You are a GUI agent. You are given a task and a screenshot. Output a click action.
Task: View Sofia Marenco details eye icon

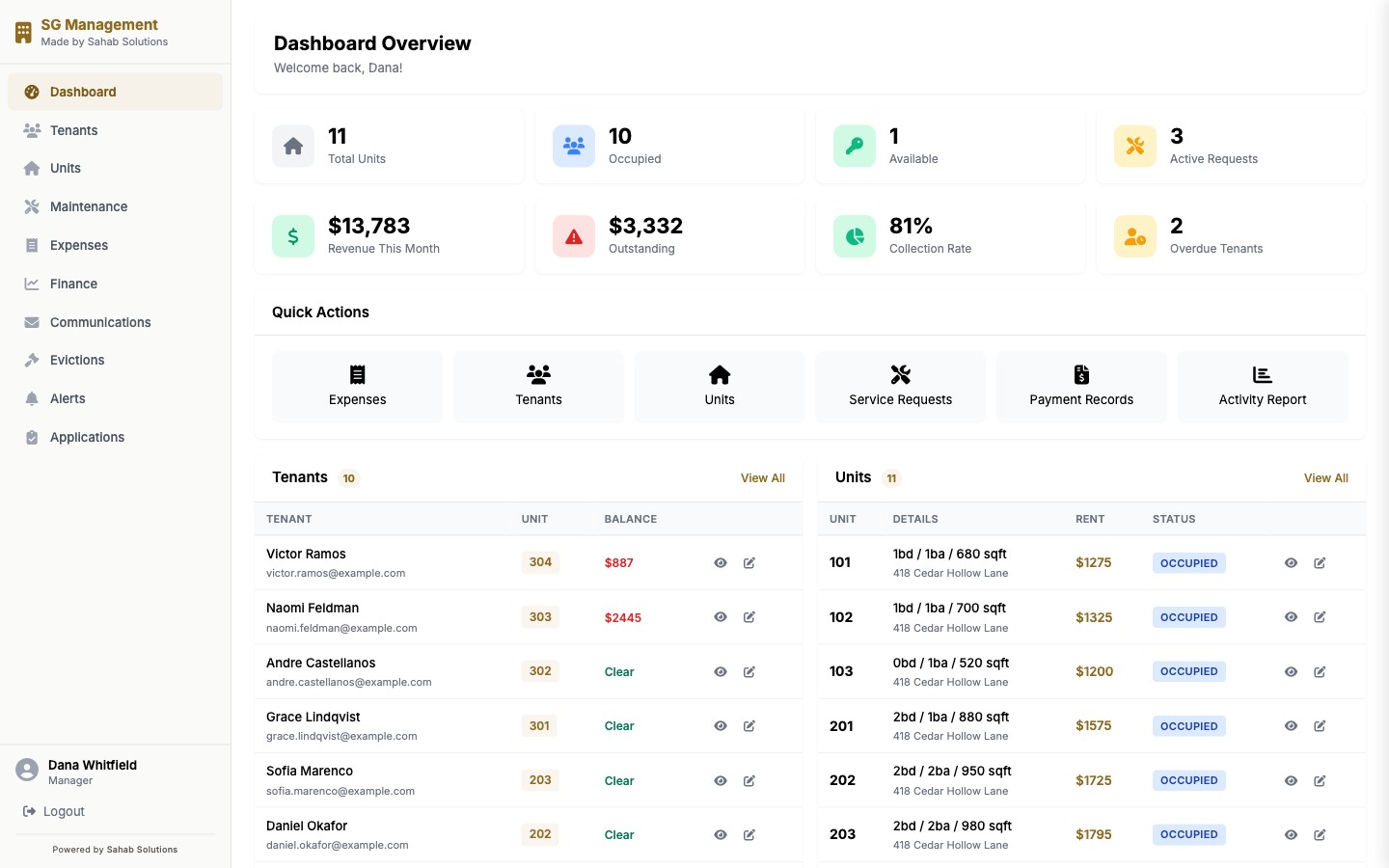pyautogui.click(x=721, y=781)
